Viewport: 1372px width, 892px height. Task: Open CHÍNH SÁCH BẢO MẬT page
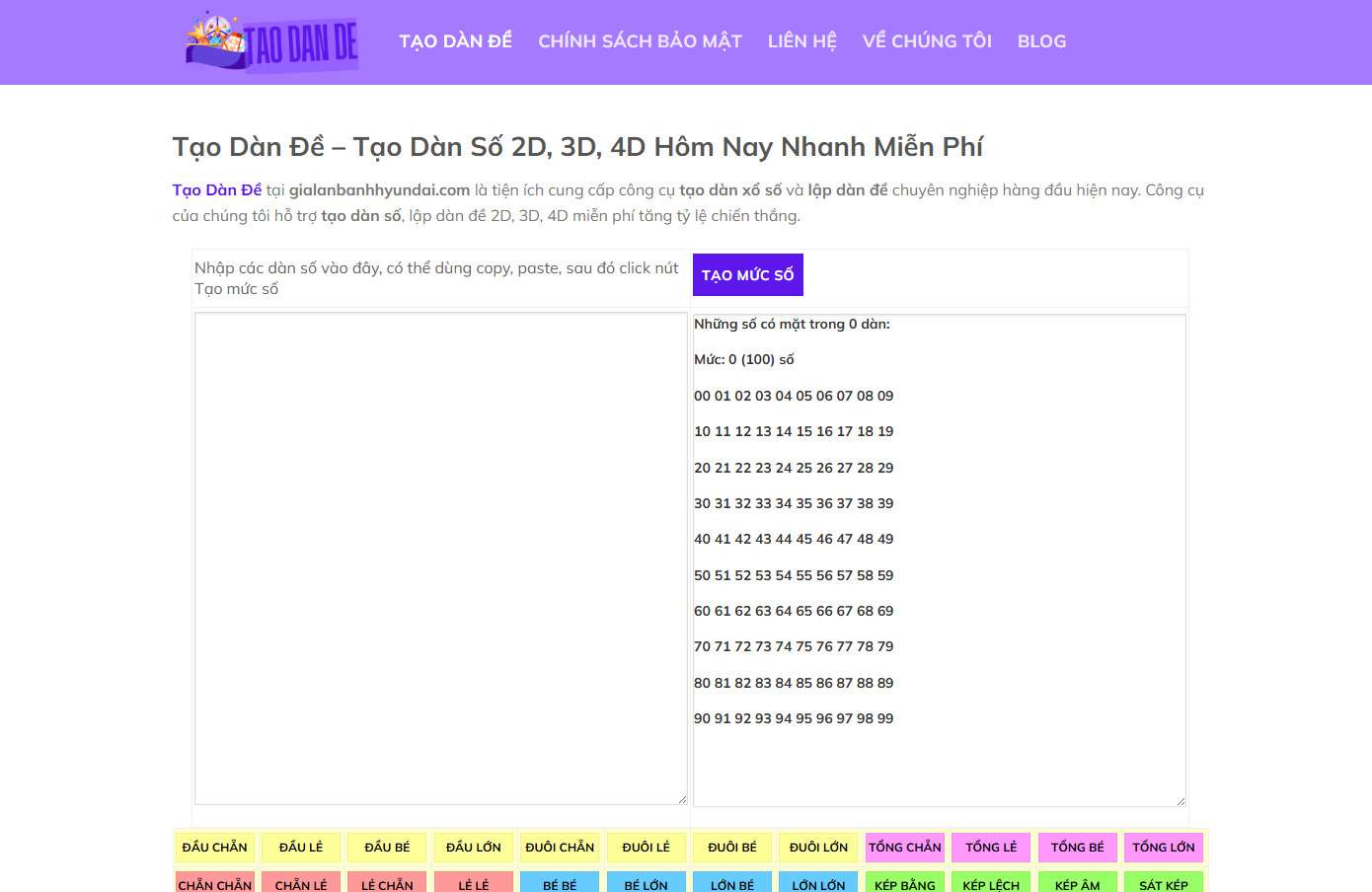tap(640, 41)
